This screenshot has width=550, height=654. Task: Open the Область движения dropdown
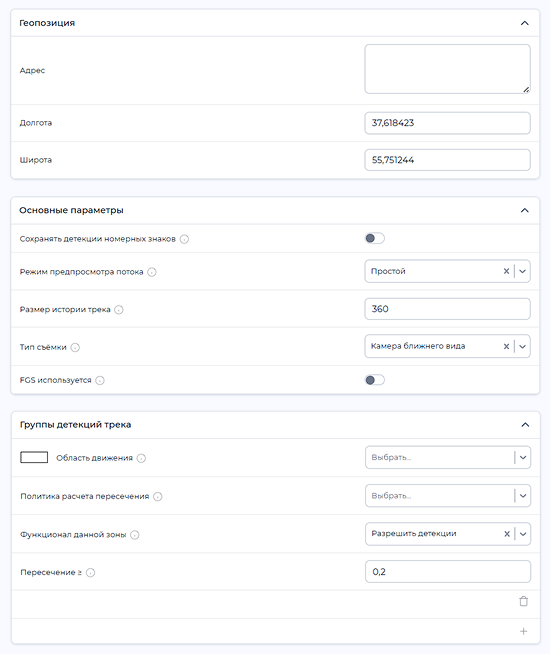click(x=448, y=458)
